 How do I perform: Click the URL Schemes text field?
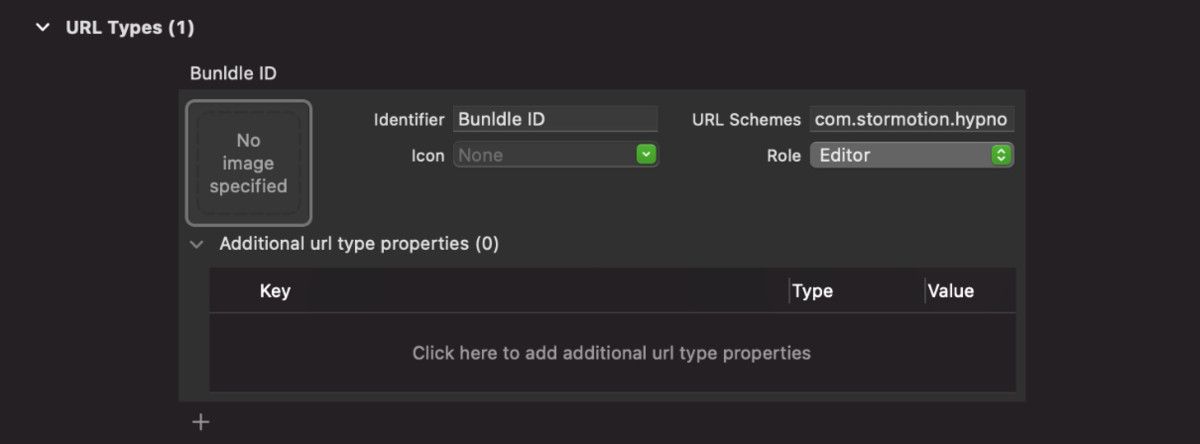click(911, 119)
